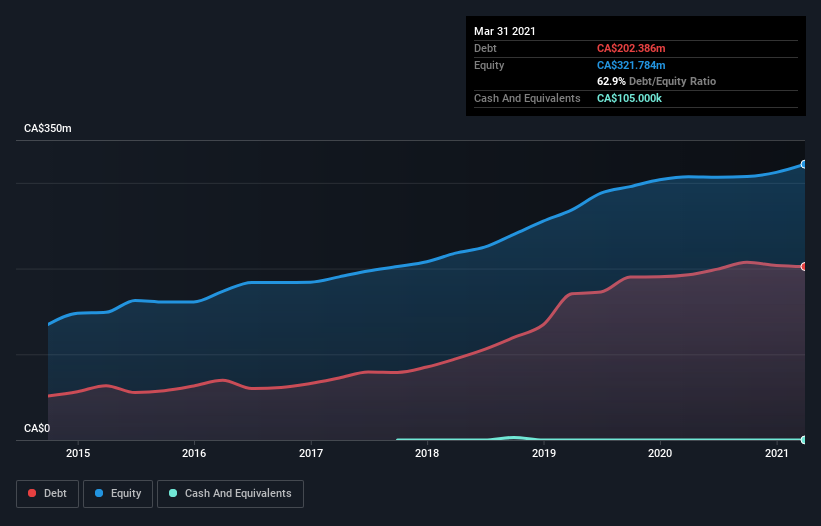Viewport: 821px width, 526px height.
Task: Click the 2020 x-axis label
Action: click(660, 453)
